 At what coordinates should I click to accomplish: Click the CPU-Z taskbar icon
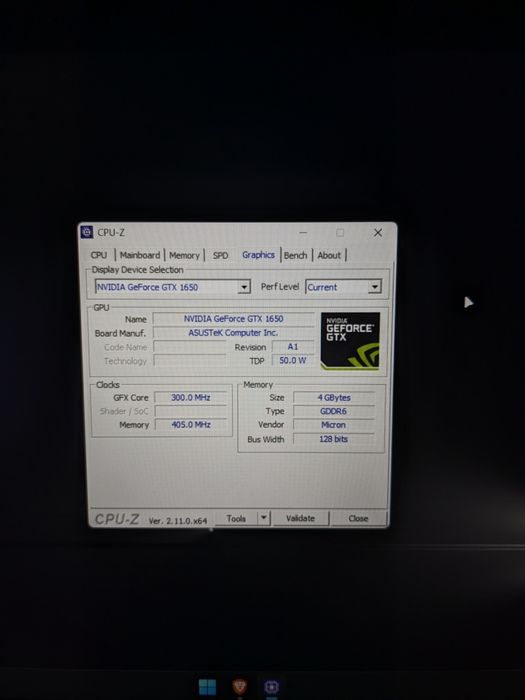pos(271,687)
